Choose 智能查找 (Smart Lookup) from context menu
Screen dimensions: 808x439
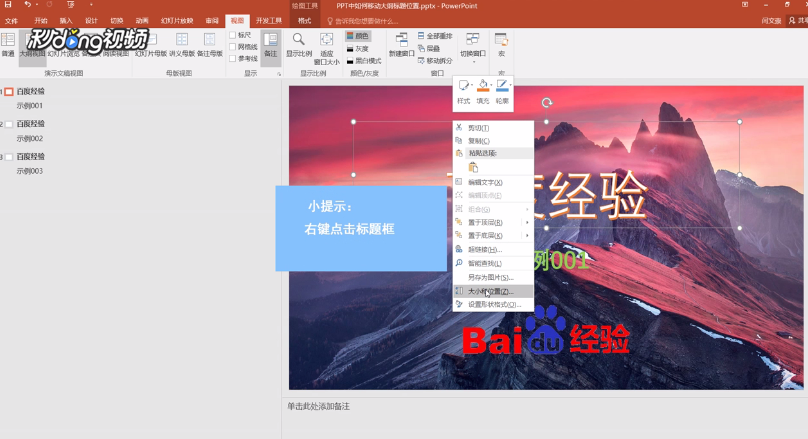coord(493,263)
